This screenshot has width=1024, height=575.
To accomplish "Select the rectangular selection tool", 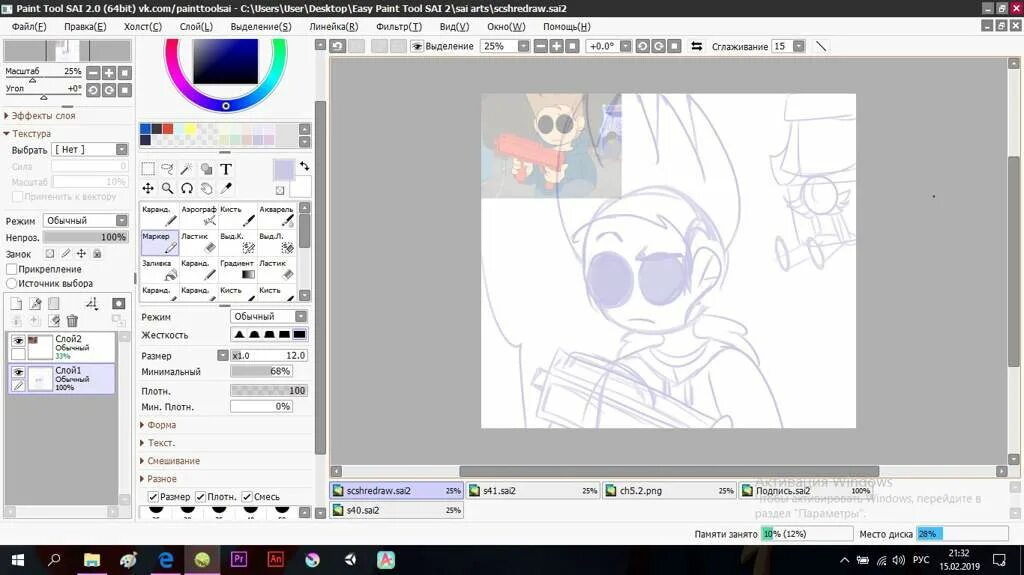I will (148, 169).
